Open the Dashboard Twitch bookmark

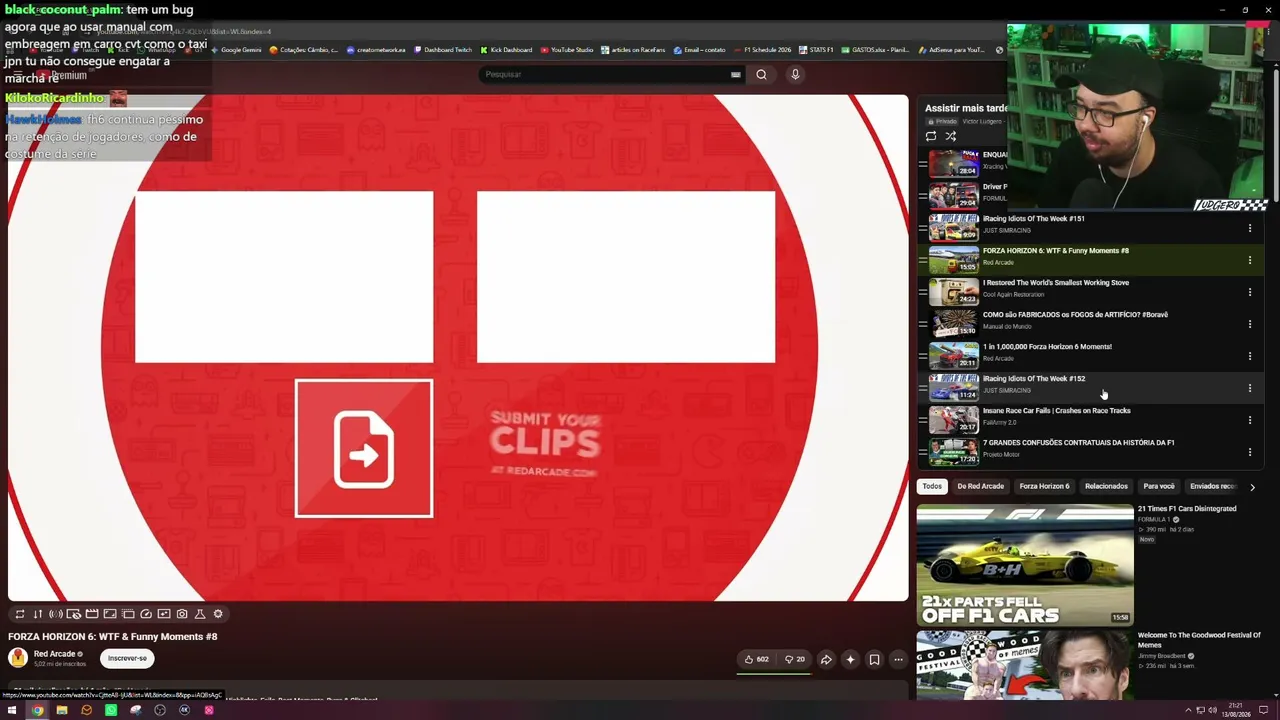point(443,50)
